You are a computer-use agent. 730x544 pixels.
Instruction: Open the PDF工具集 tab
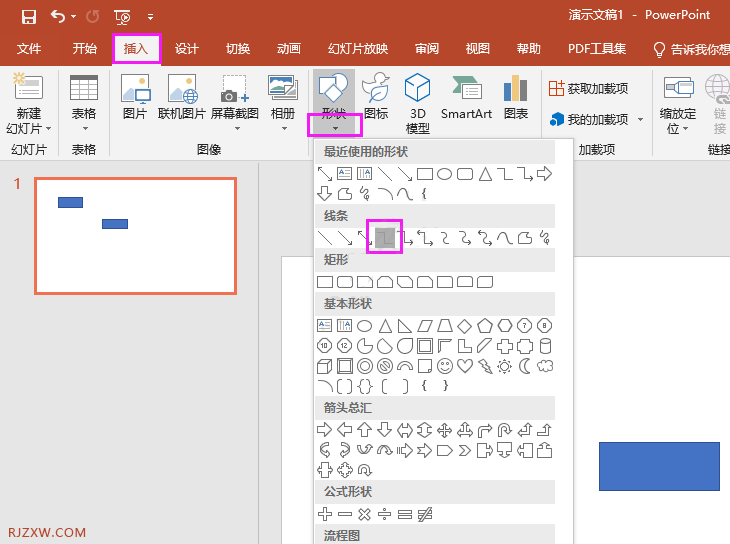[x=596, y=48]
